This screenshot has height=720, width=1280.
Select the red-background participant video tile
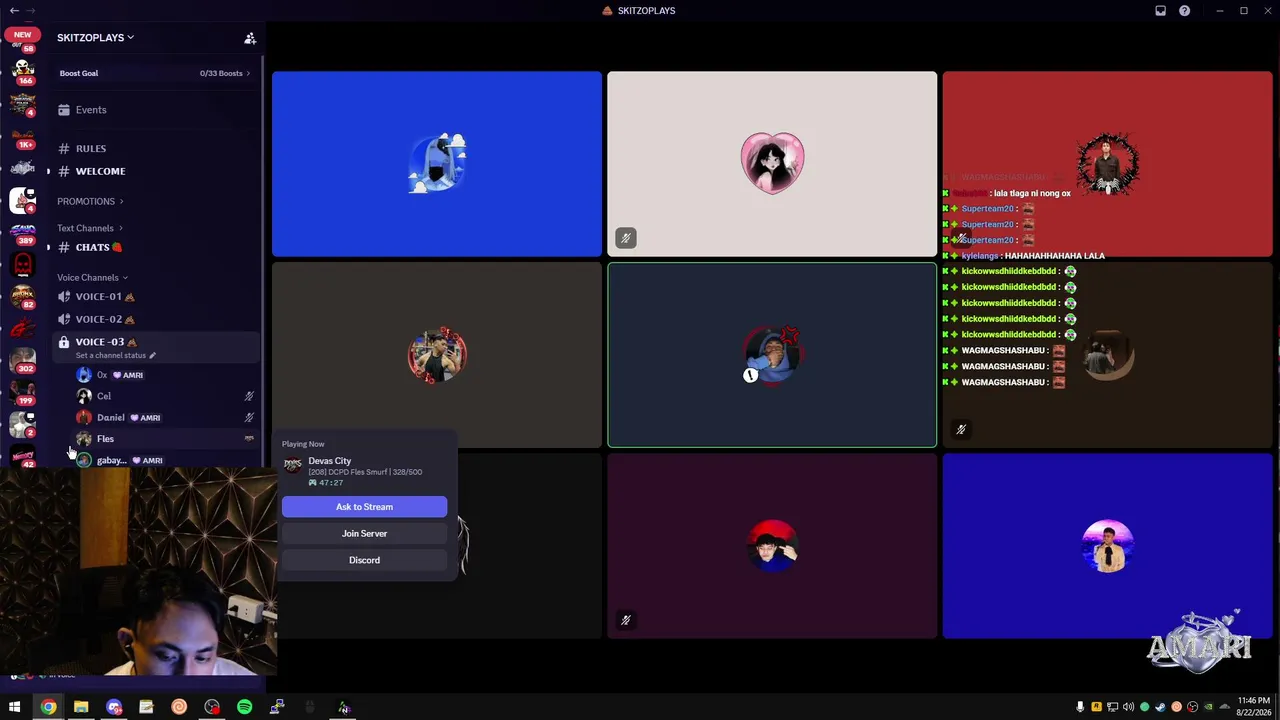pyautogui.click(x=1107, y=164)
